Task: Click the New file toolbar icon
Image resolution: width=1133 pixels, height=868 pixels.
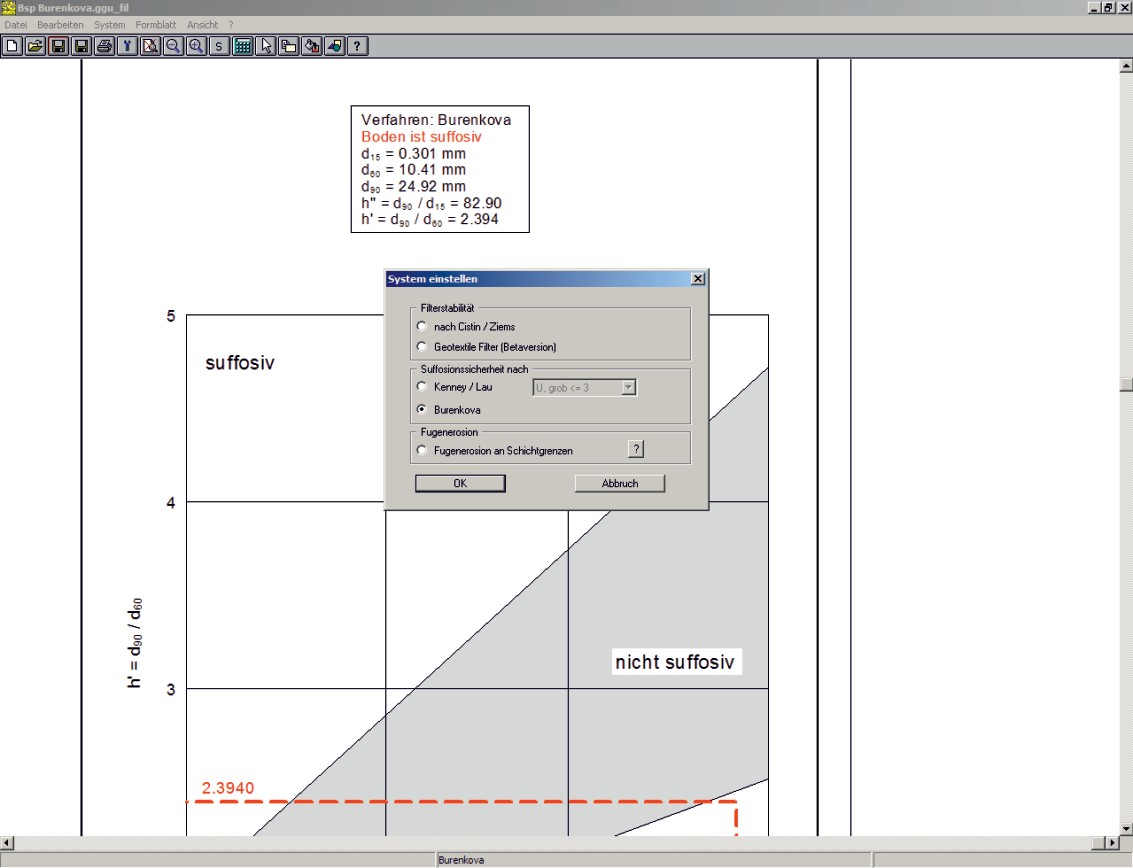Action: (x=12, y=46)
